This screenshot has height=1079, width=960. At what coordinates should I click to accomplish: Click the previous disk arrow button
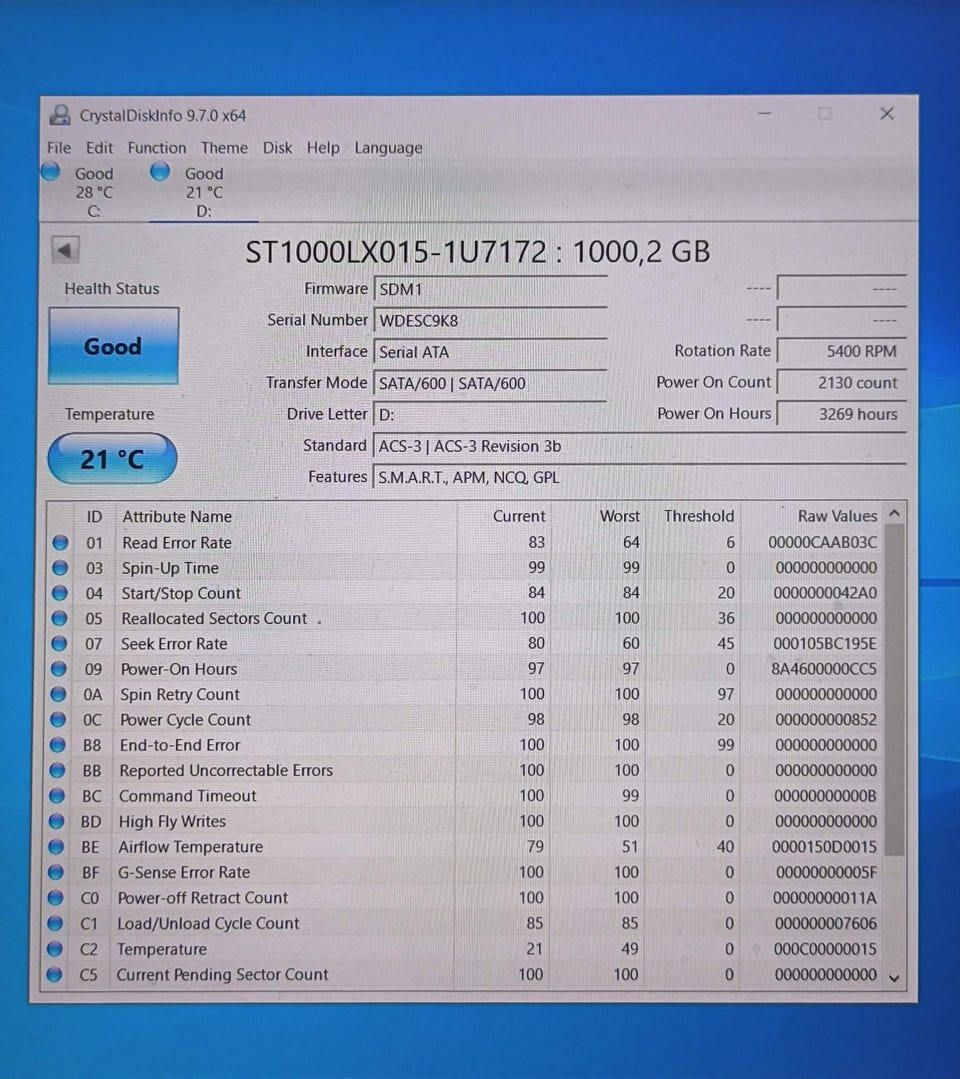point(66,250)
